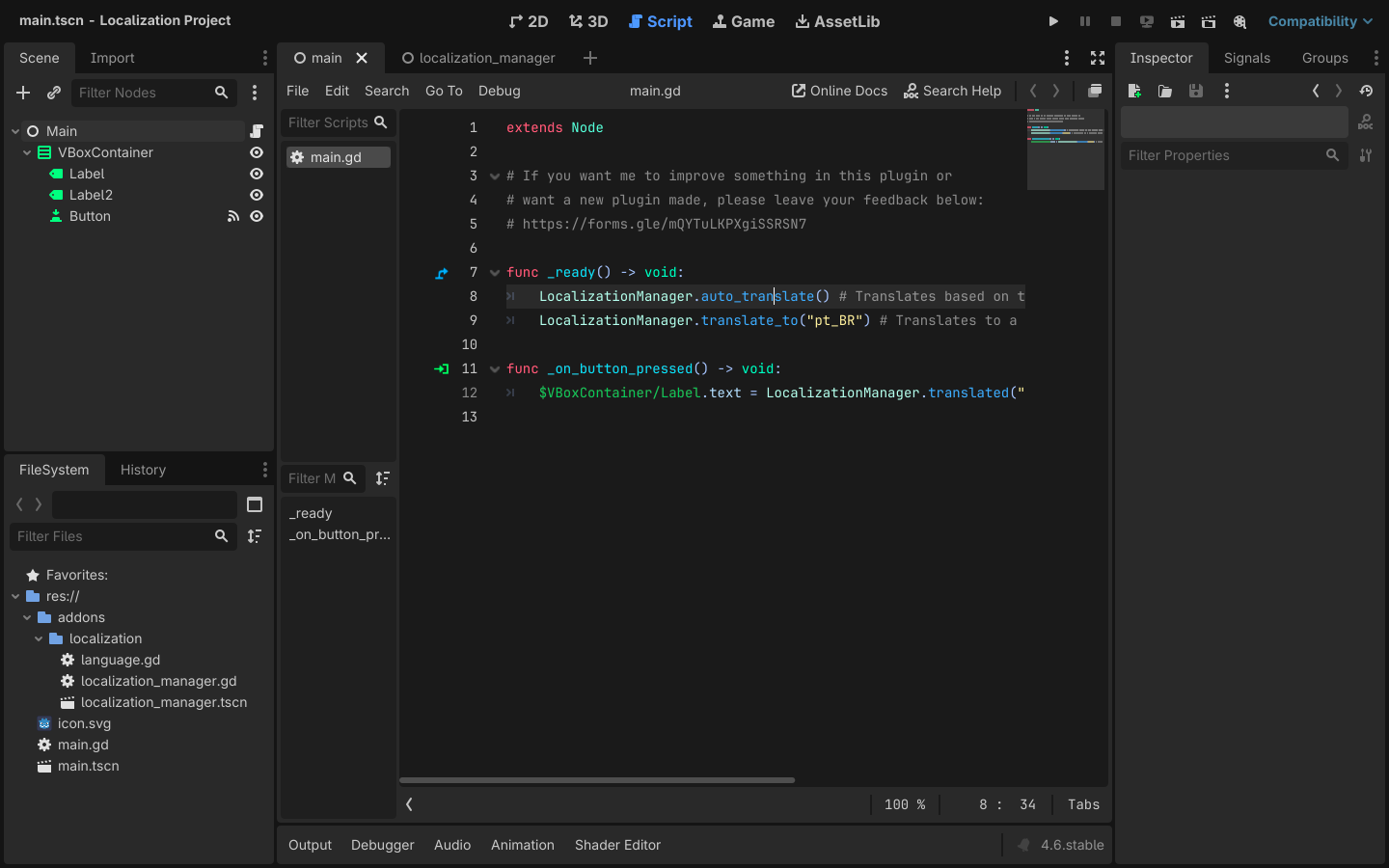Viewport: 1389px width, 868px height.
Task: Toggle the Button node visibility
Action: (x=257, y=216)
